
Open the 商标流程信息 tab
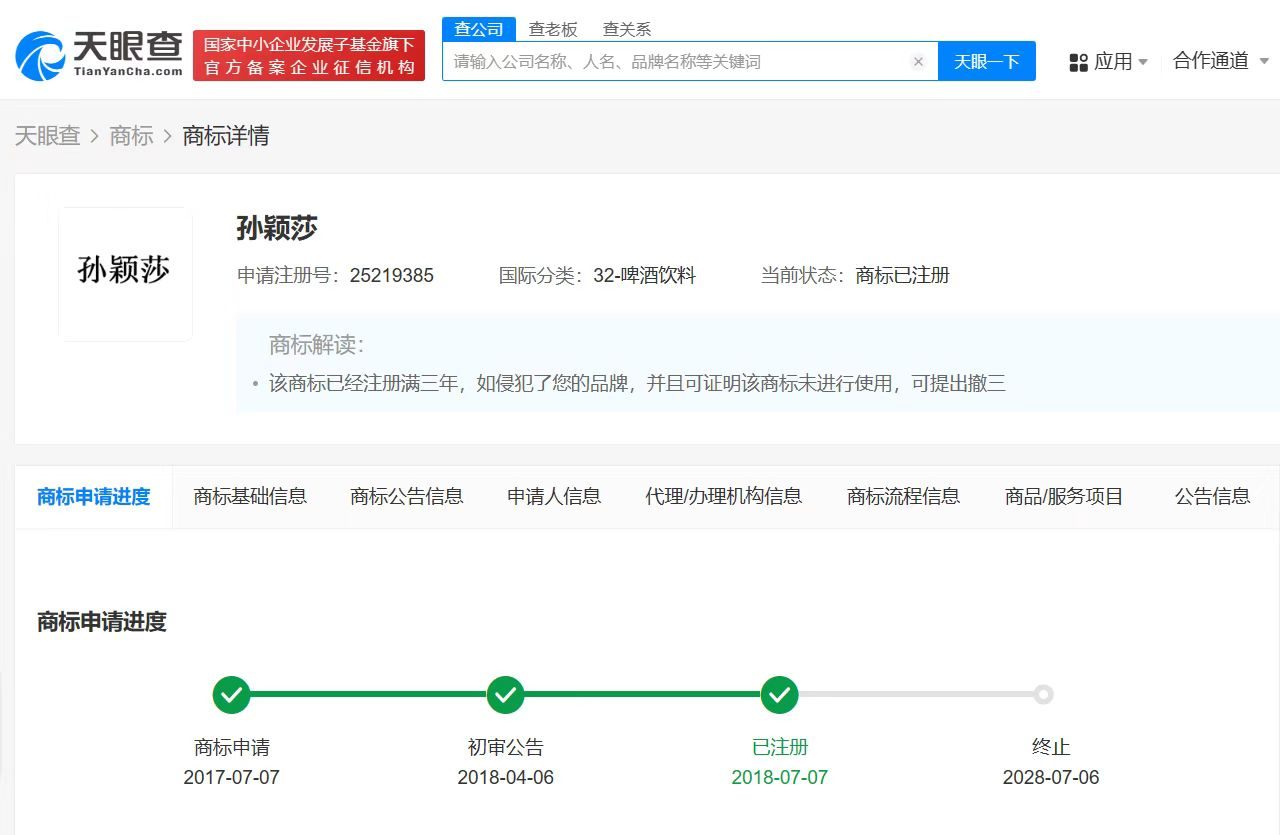point(901,496)
